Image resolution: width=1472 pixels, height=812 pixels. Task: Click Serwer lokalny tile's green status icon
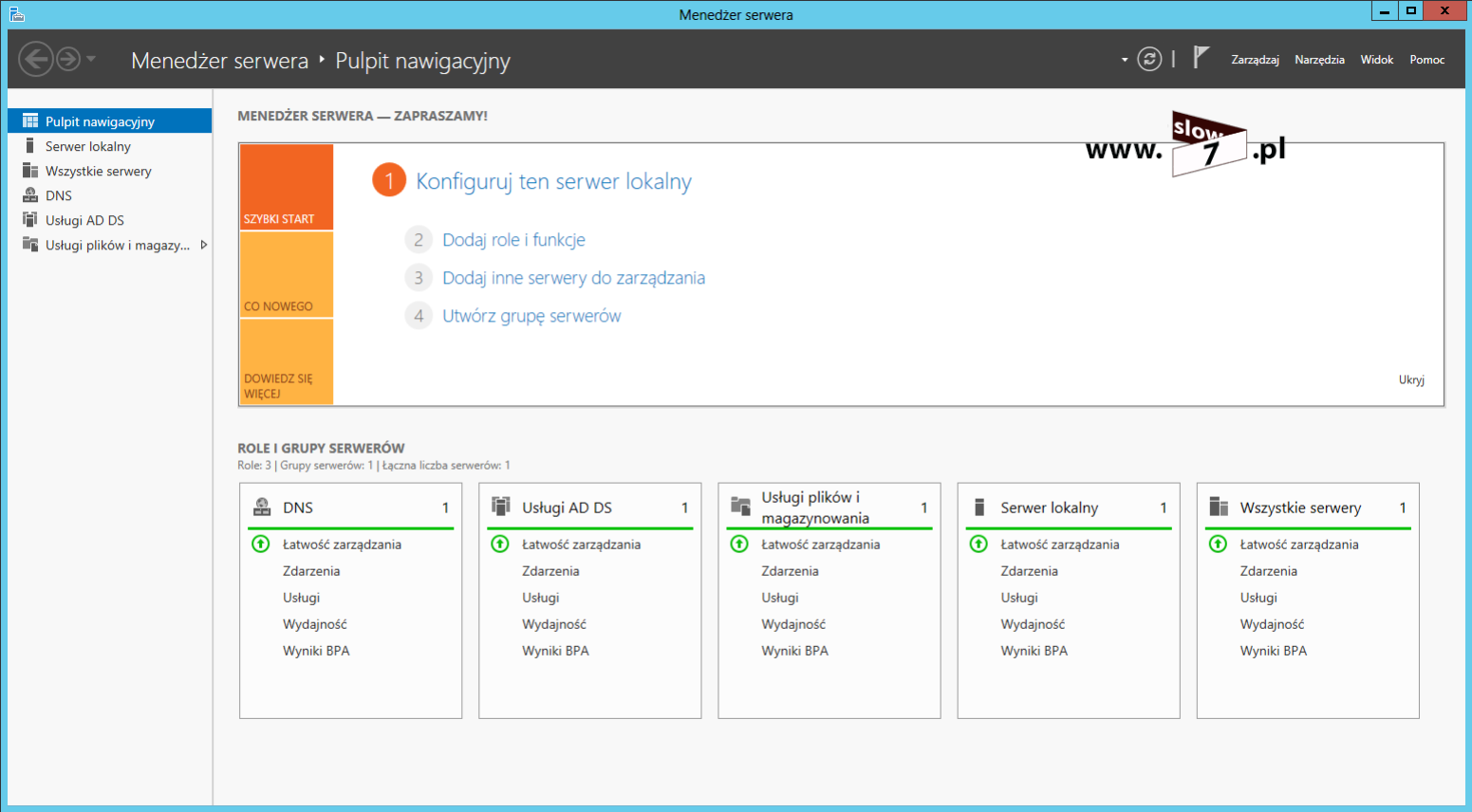click(978, 544)
